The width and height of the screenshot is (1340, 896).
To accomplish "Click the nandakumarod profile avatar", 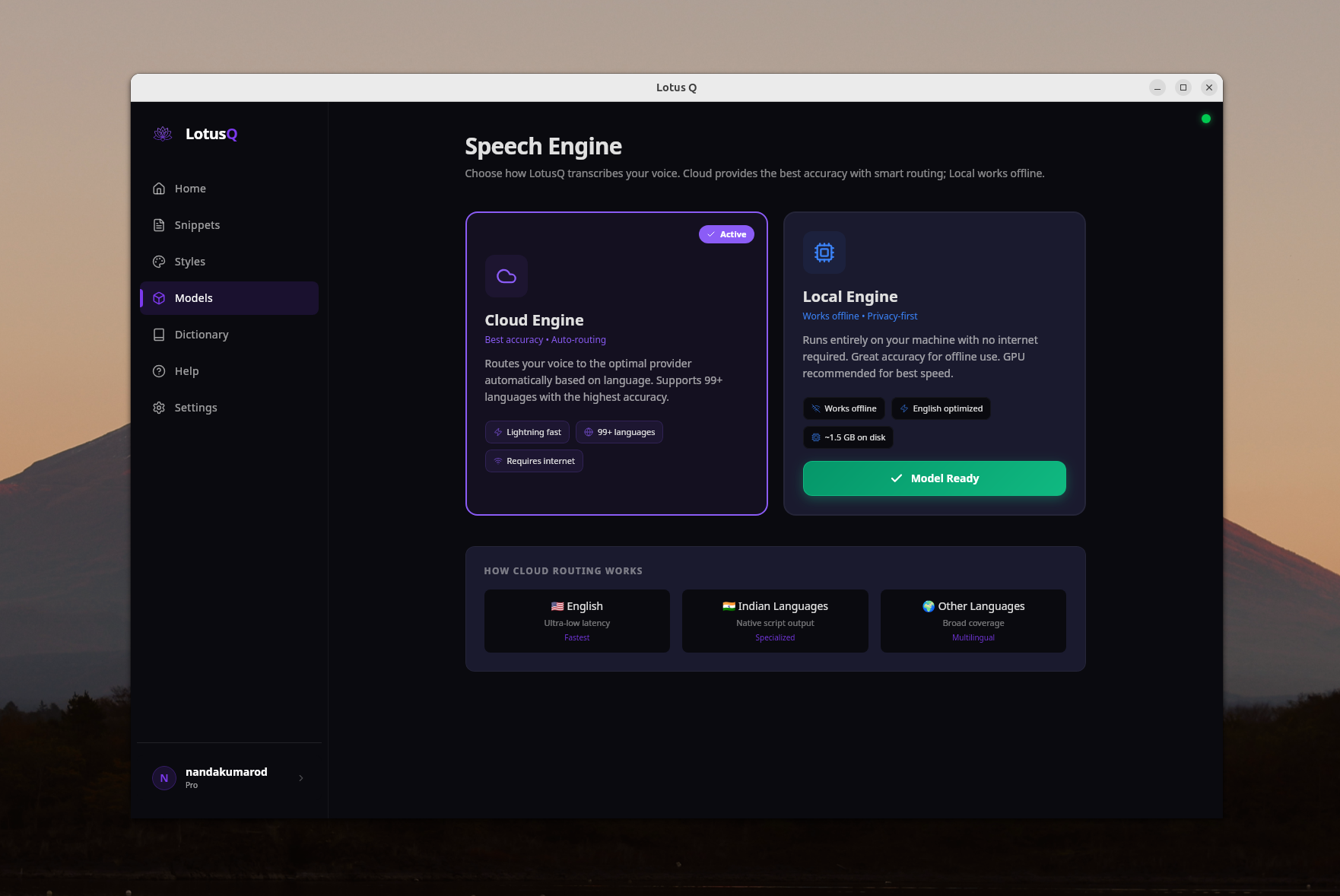I will 164,778.
